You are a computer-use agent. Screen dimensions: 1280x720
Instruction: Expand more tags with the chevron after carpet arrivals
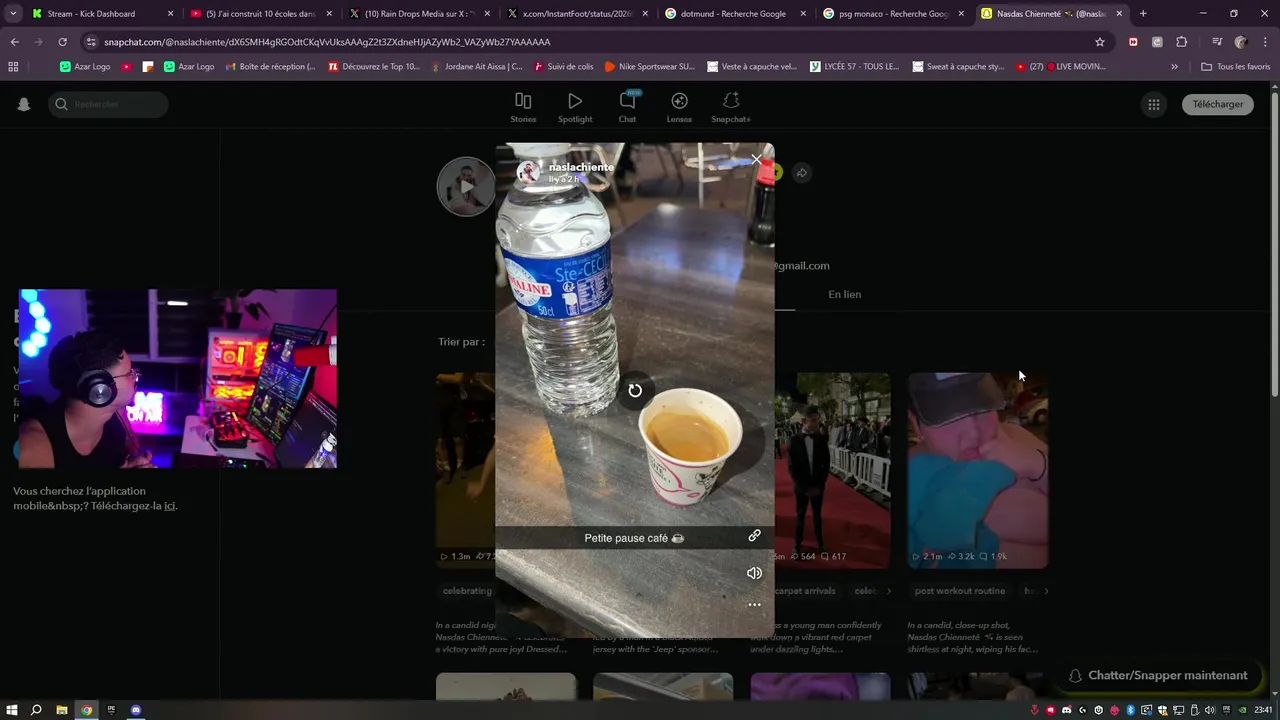coord(889,591)
